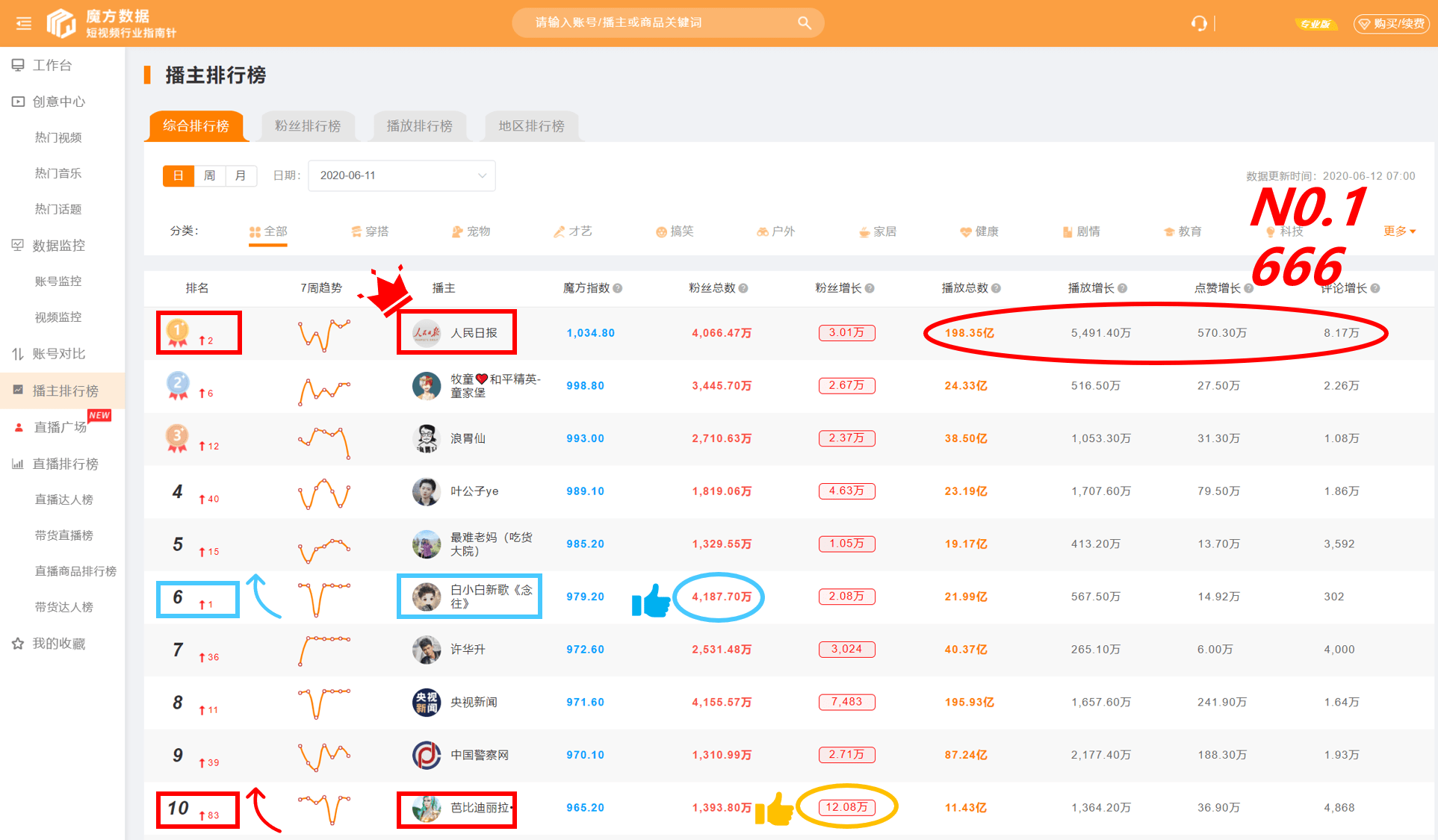Screen dimensions: 1438x840
Task: Open customer service headset icon
Action: pyautogui.click(x=1199, y=23)
